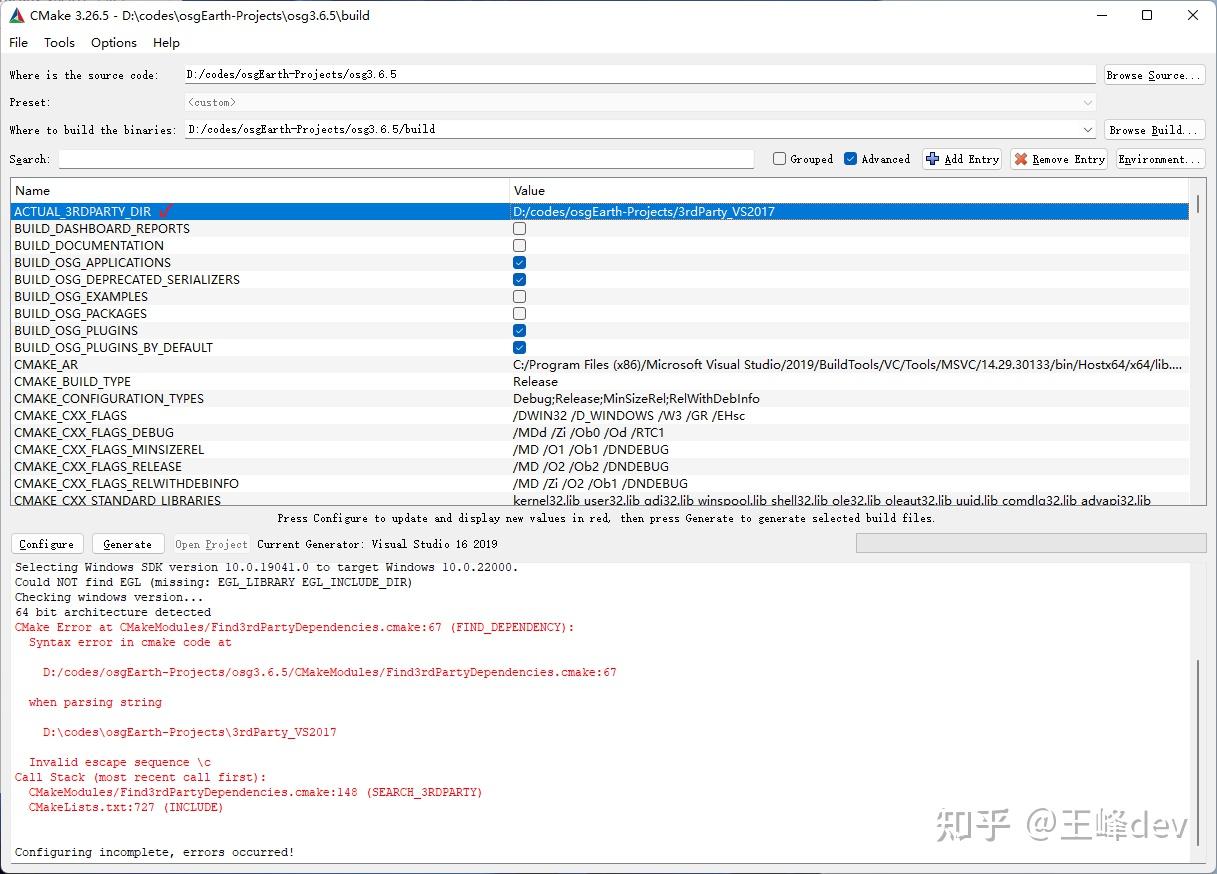Viewport: 1217px width, 874px height.
Task: Uncheck BUILD_OSG_APPLICATIONS checkbox
Action: (519, 262)
